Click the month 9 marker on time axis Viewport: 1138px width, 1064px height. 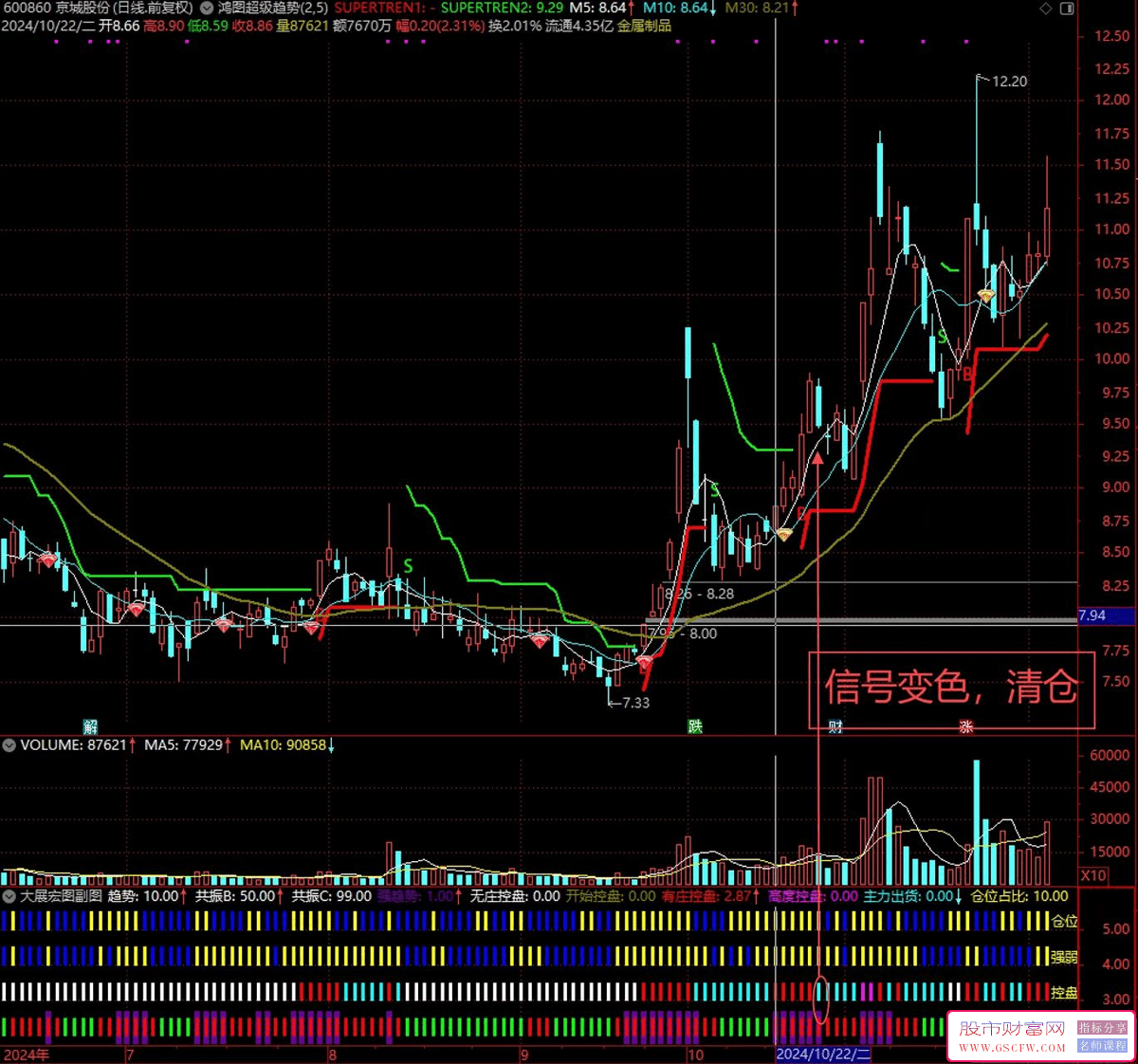pos(524,1055)
